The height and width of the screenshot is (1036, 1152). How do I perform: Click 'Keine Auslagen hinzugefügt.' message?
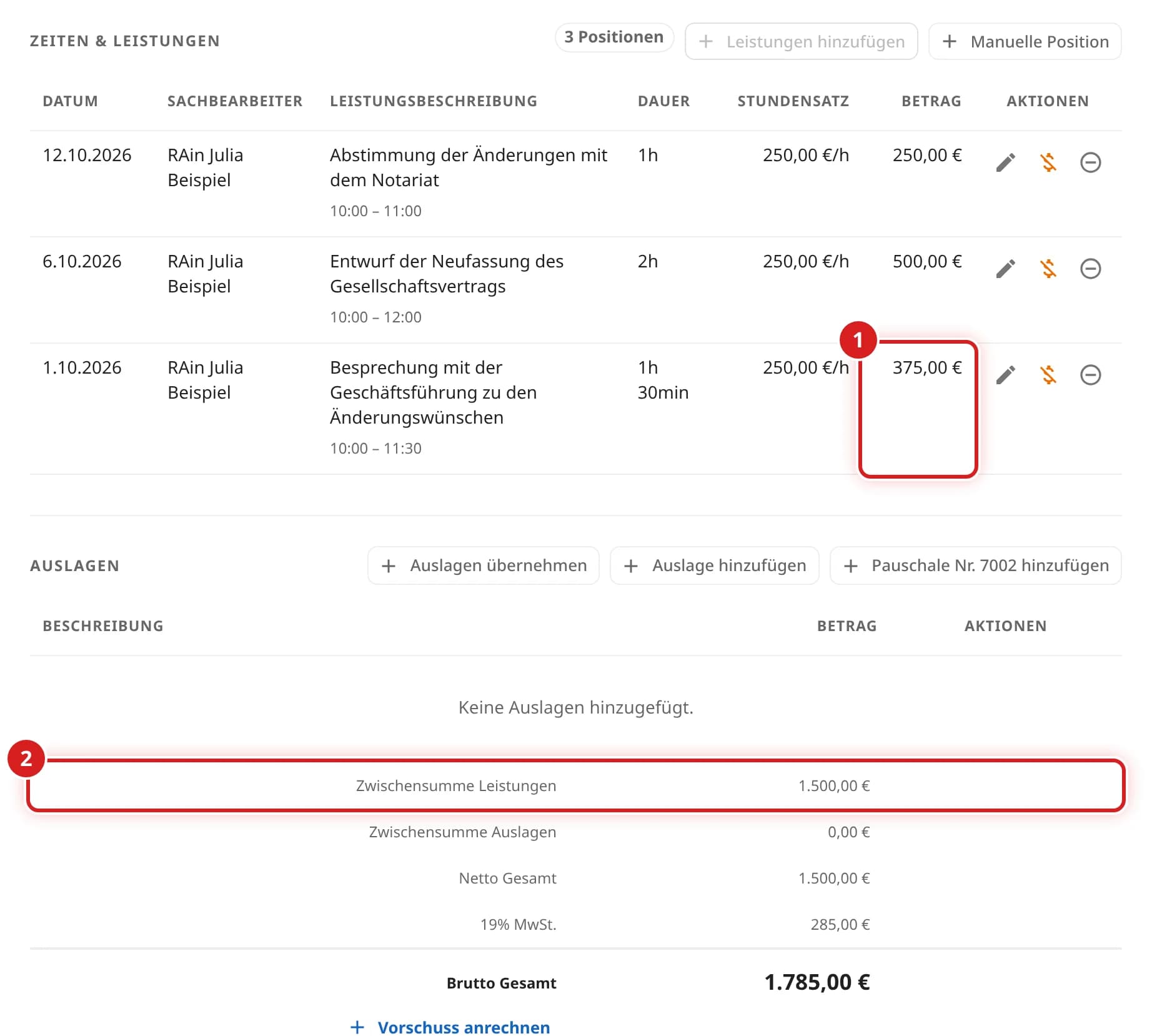pos(576,707)
